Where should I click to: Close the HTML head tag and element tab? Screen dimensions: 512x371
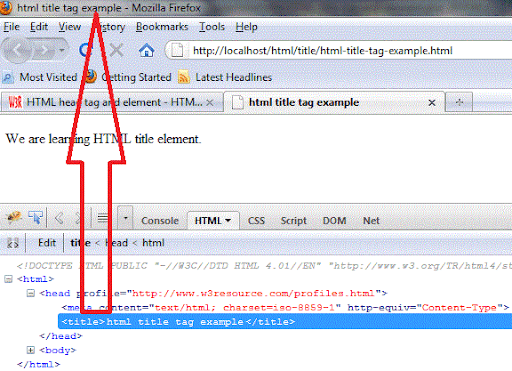pos(210,103)
